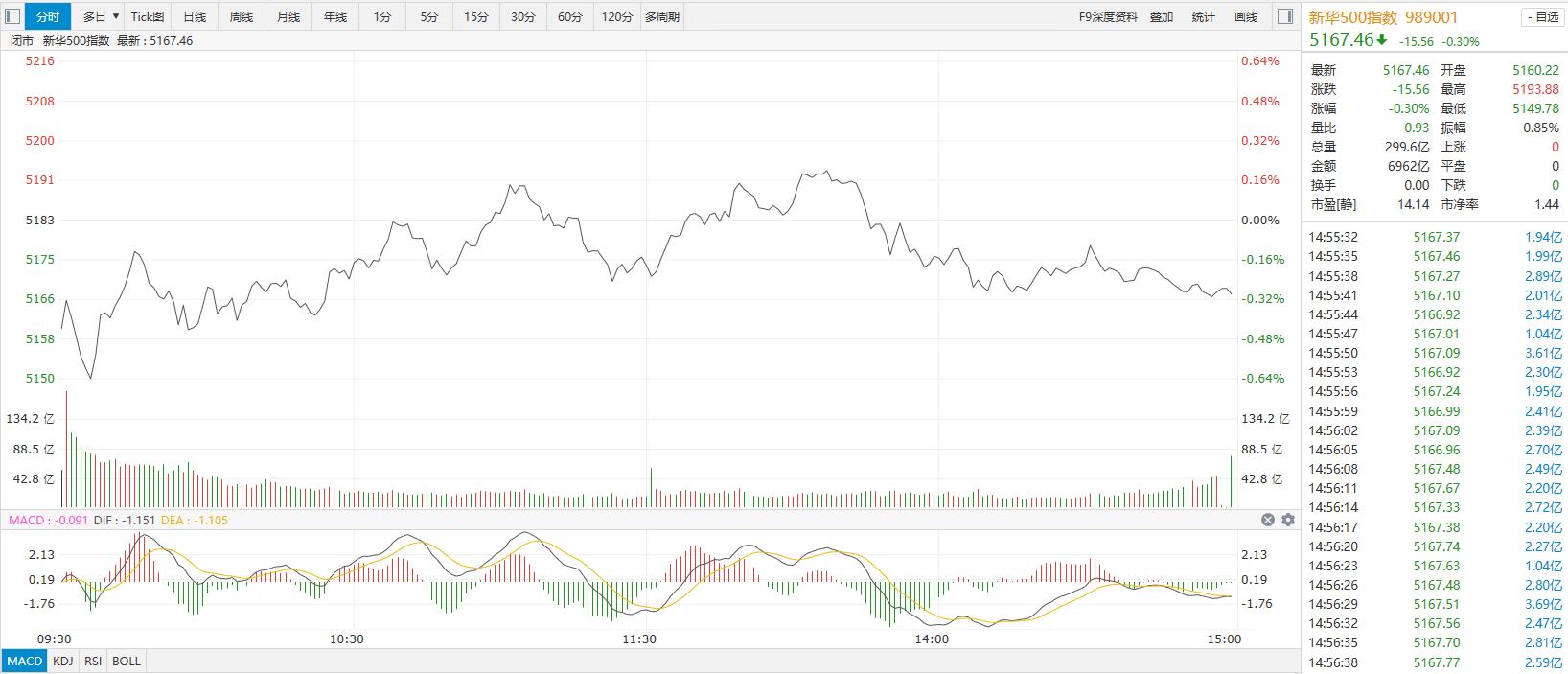Viewport: 1568px width, 674px height.
Task: Show the RSI indicator
Action: click(93, 661)
